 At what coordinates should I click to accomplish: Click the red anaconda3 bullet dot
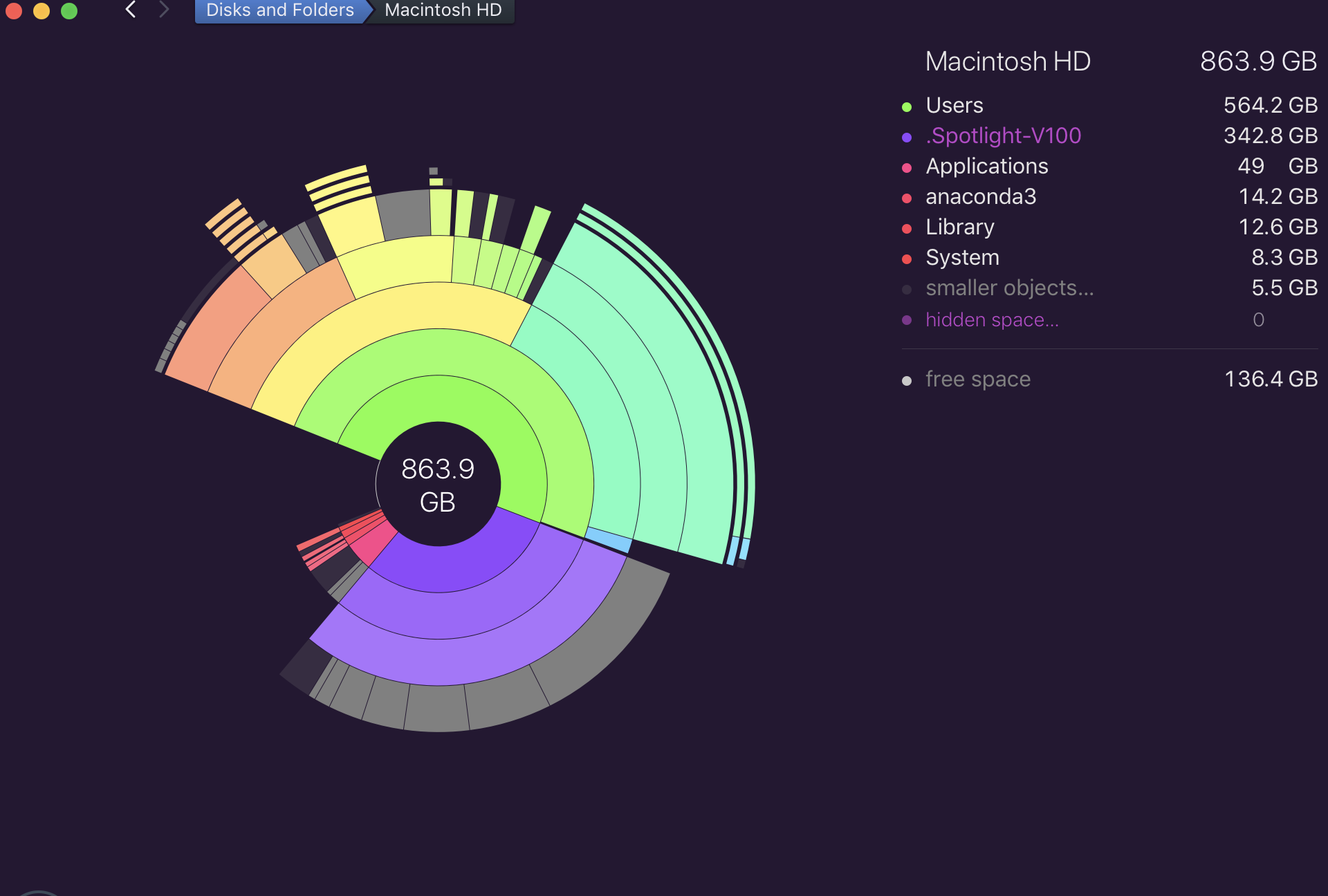click(907, 198)
